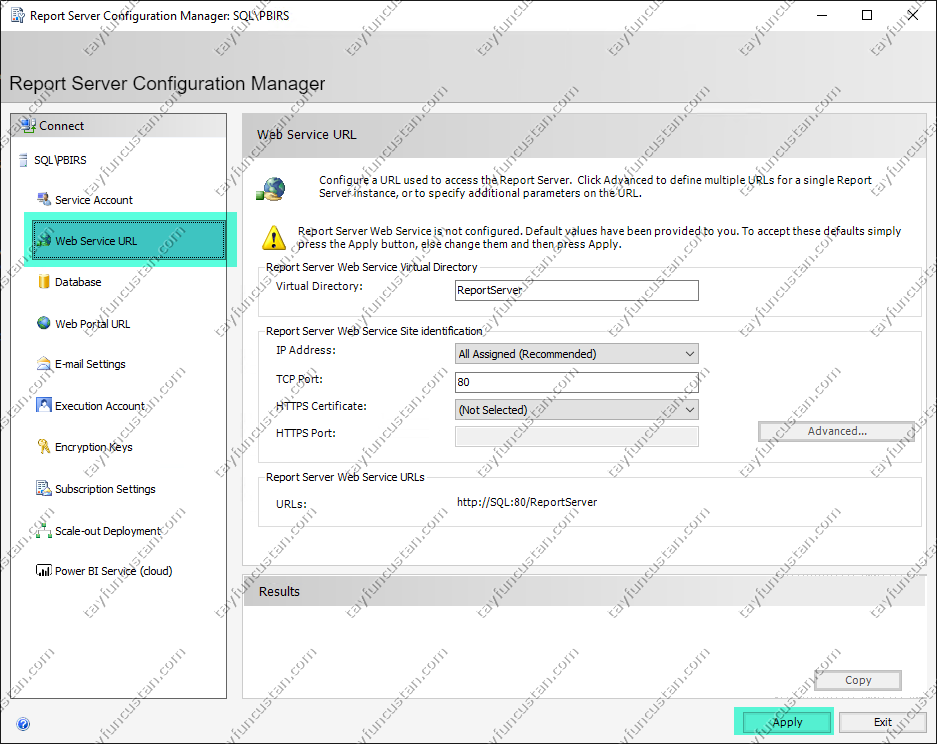Open Encryption Keys page
The height and width of the screenshot is (744, 937).
pyautogui.click(x=94, y=447)
